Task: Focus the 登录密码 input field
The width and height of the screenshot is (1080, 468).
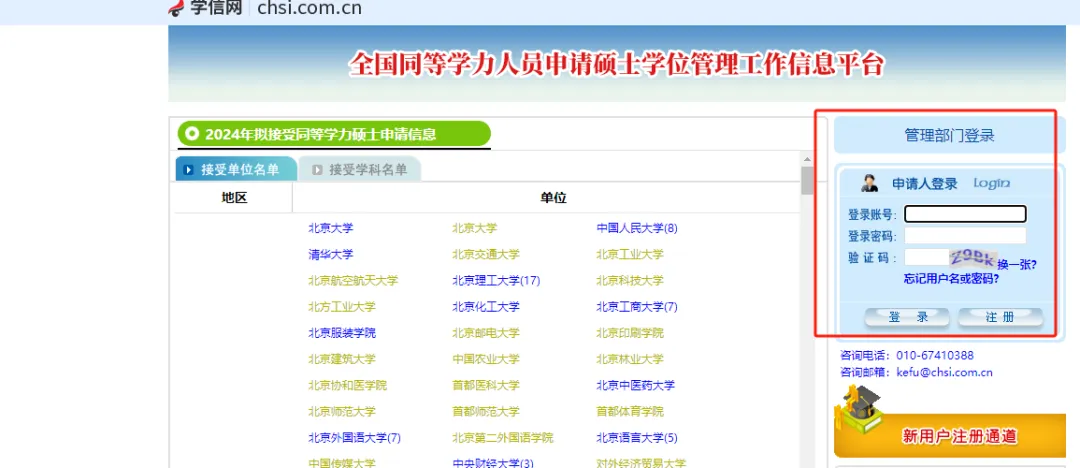Action: pos(965,236)
